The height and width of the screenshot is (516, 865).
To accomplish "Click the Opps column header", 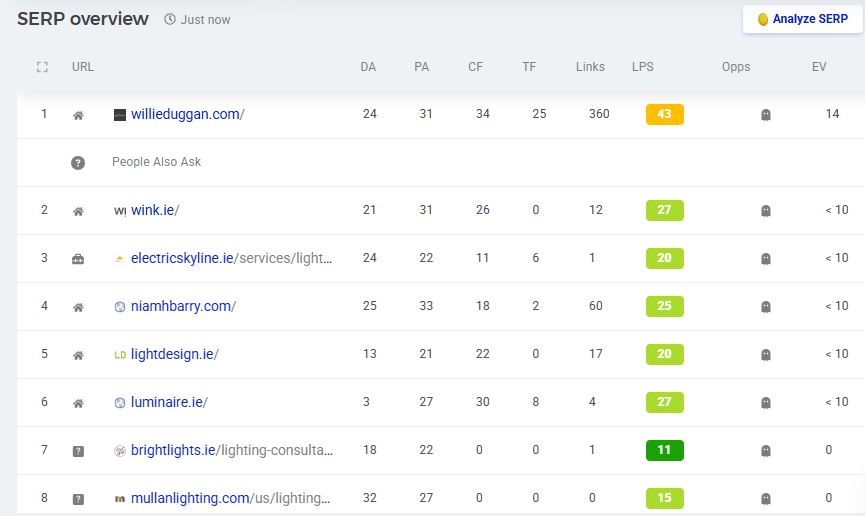I will 735,67.
